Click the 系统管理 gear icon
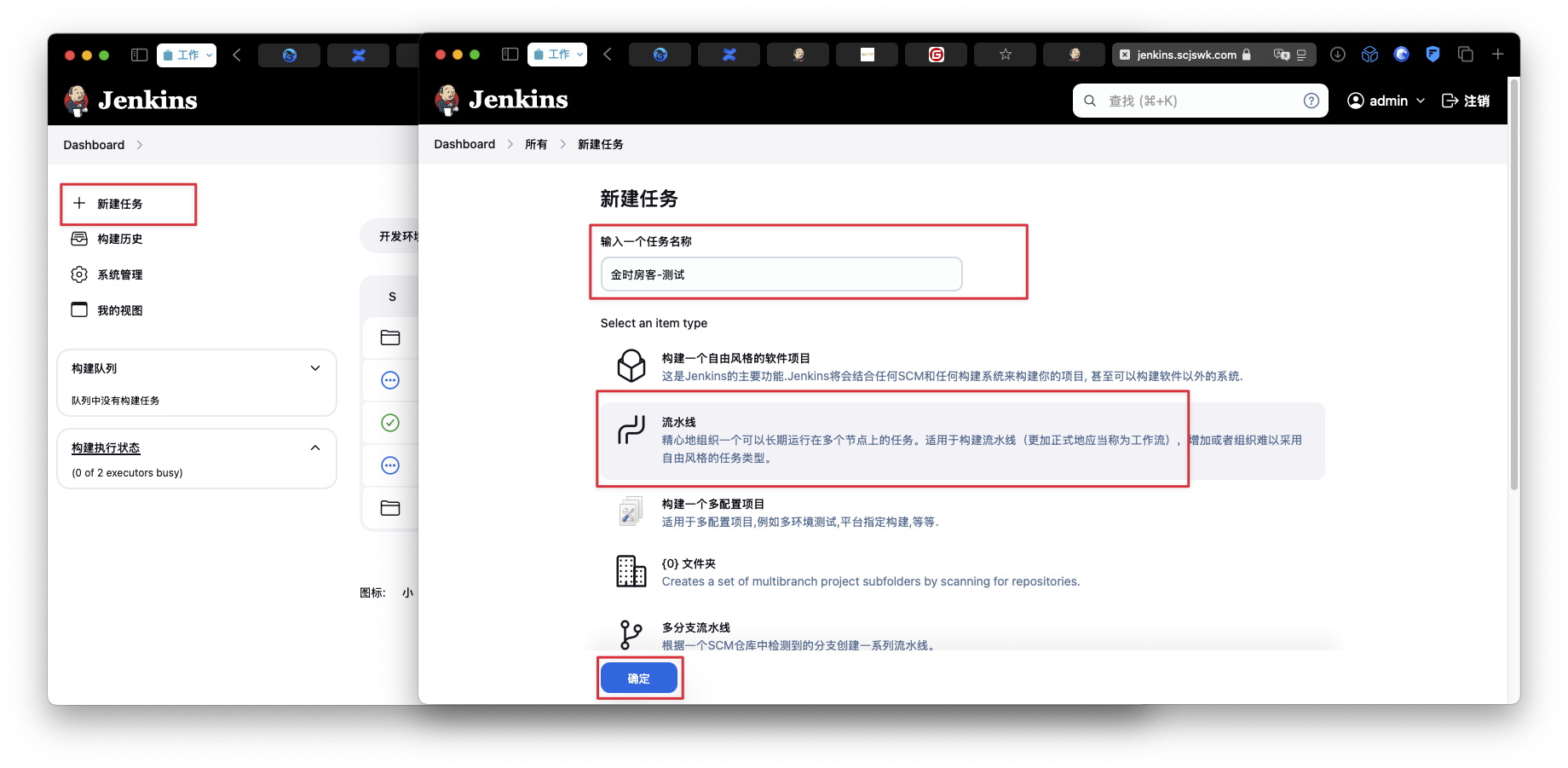 click(x=79, y=274)
